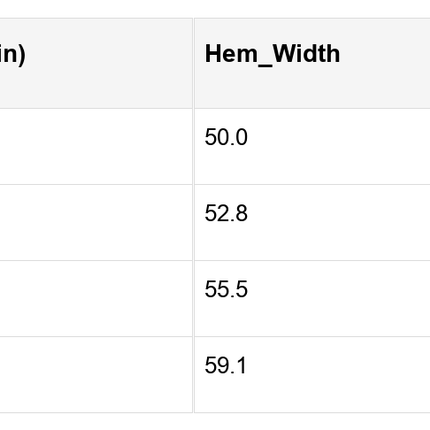Click the empty cell beside 52.8

(96, 222)
